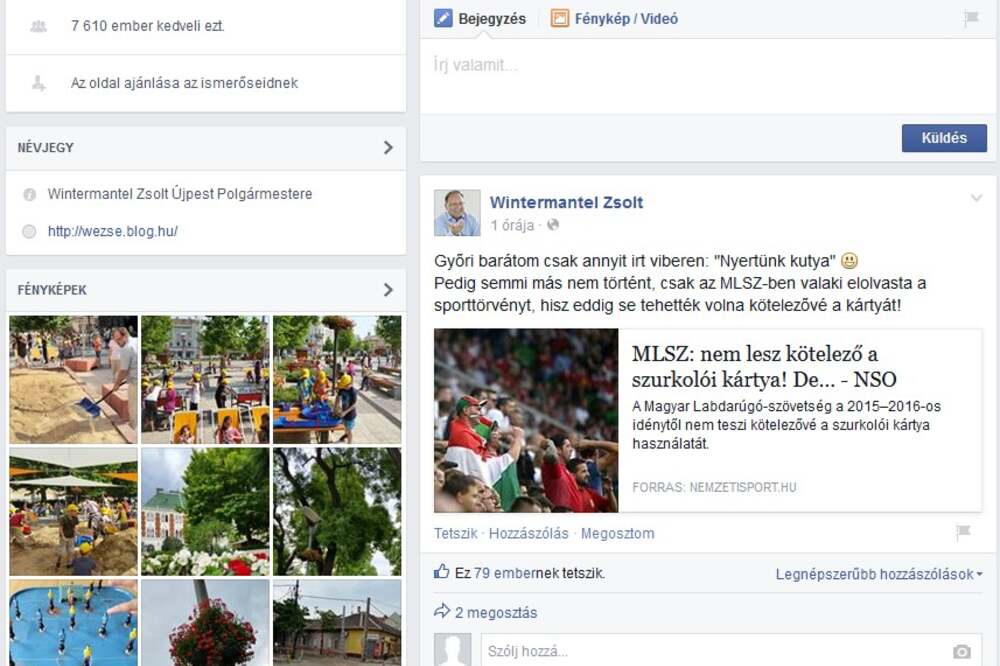Viewport: 1000px width, 666px height.
Task: Select the Fénykép / Videó tab
Action: coord(614,18)
